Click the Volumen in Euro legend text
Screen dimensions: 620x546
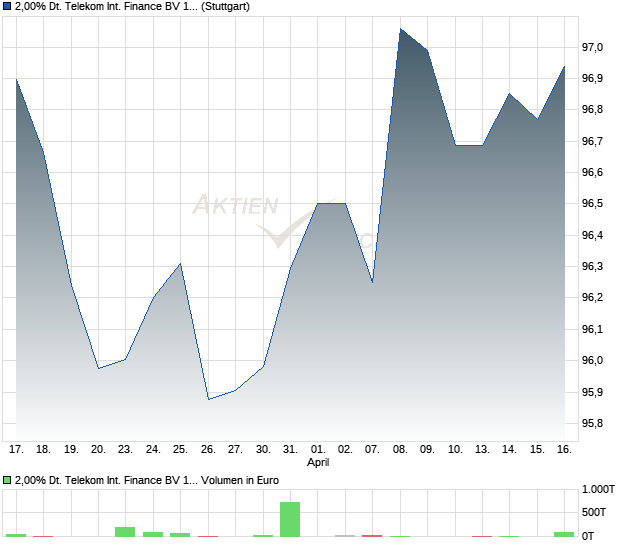pyautogui.click(x=240, y=480)
